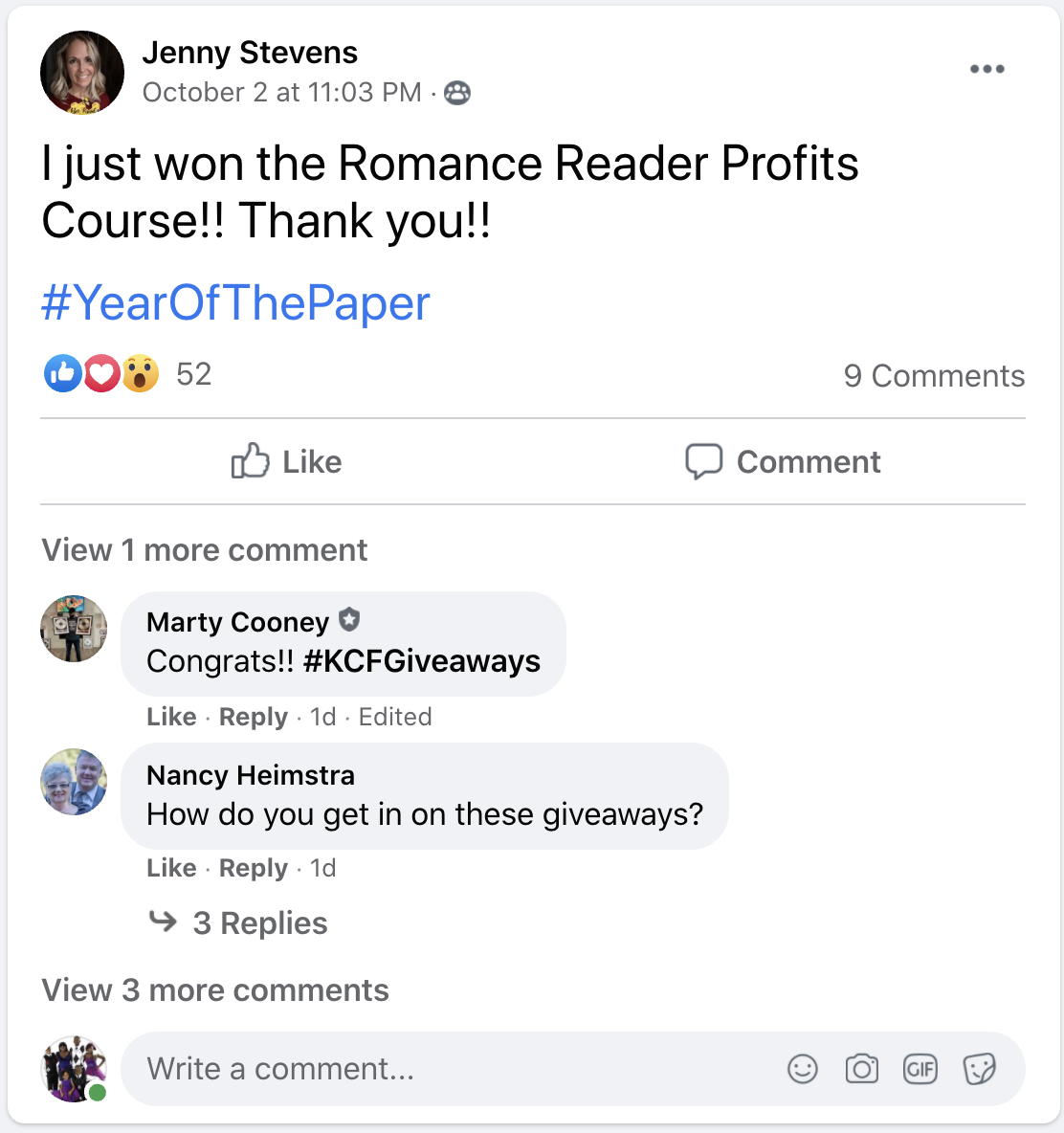
Task: Open the #YearOfThePaper hashtag link
Action: coord(235,302)
